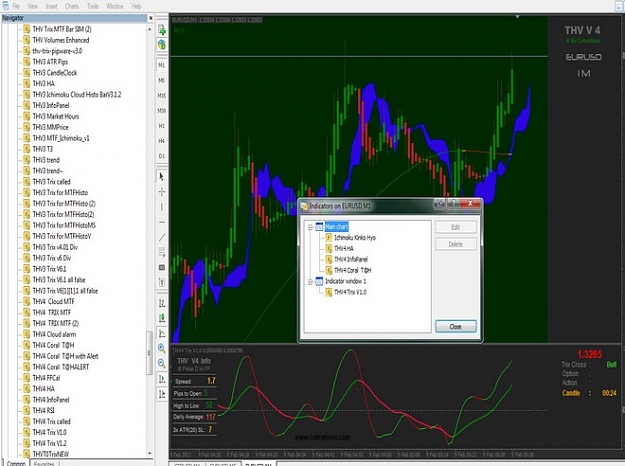Viewport: 625px width, 466px height.
Task: Open the Window menu
Action: (115, 6)
